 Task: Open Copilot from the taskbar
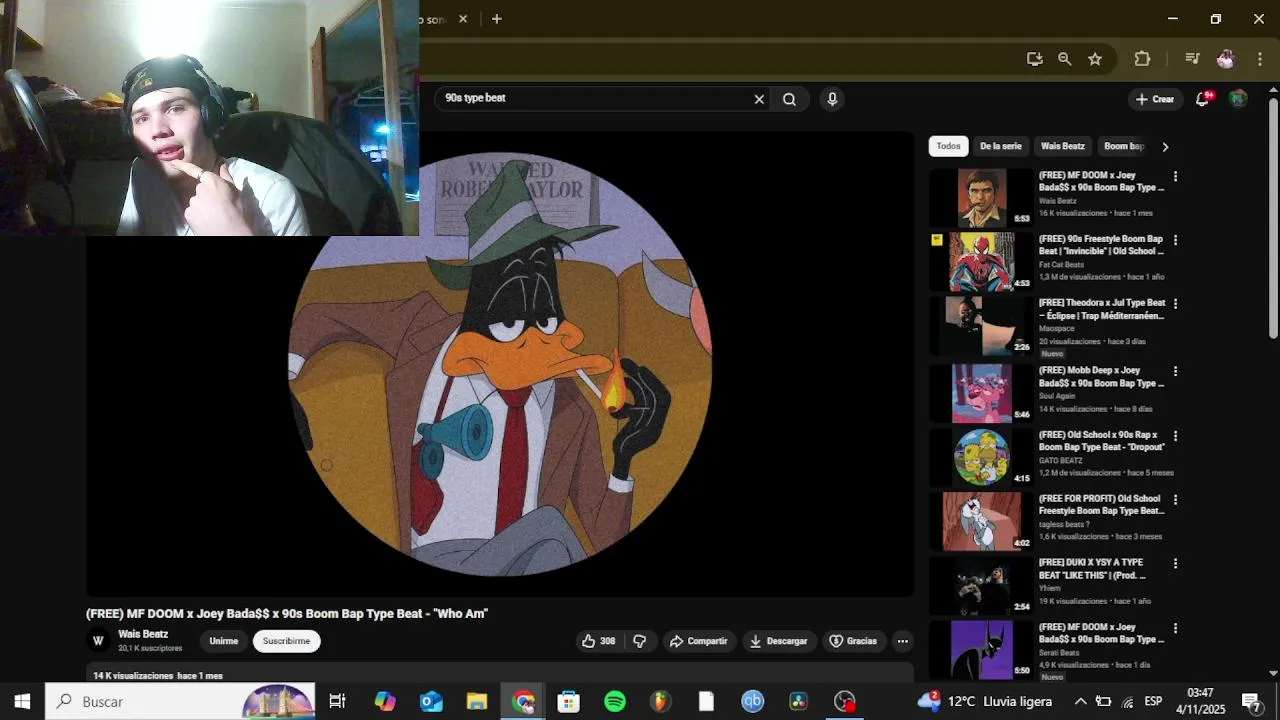click(x=385, y=701)
